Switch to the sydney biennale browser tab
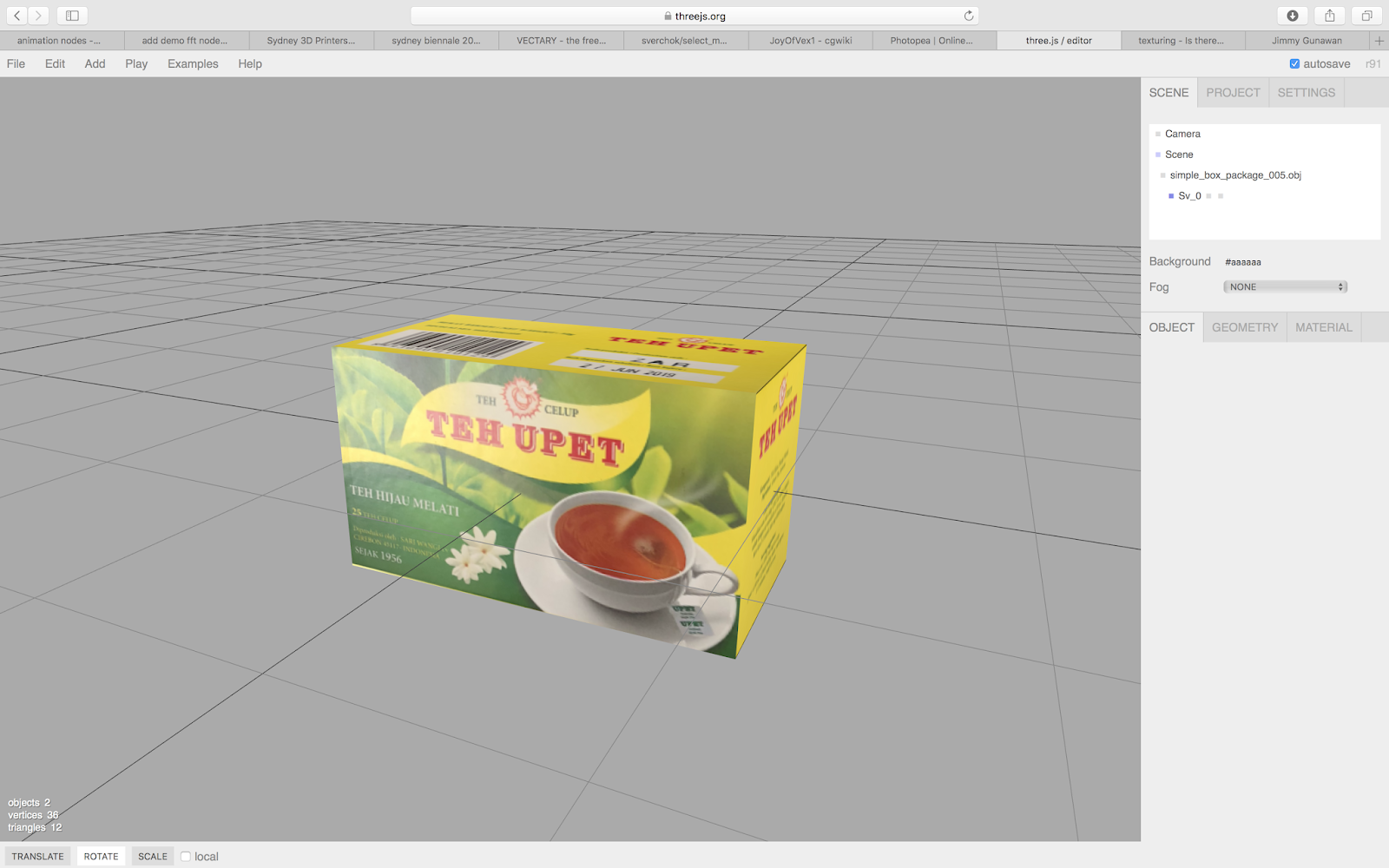Image resolution: width=1389 pixels, height=868 pixels. click(437, 41)
